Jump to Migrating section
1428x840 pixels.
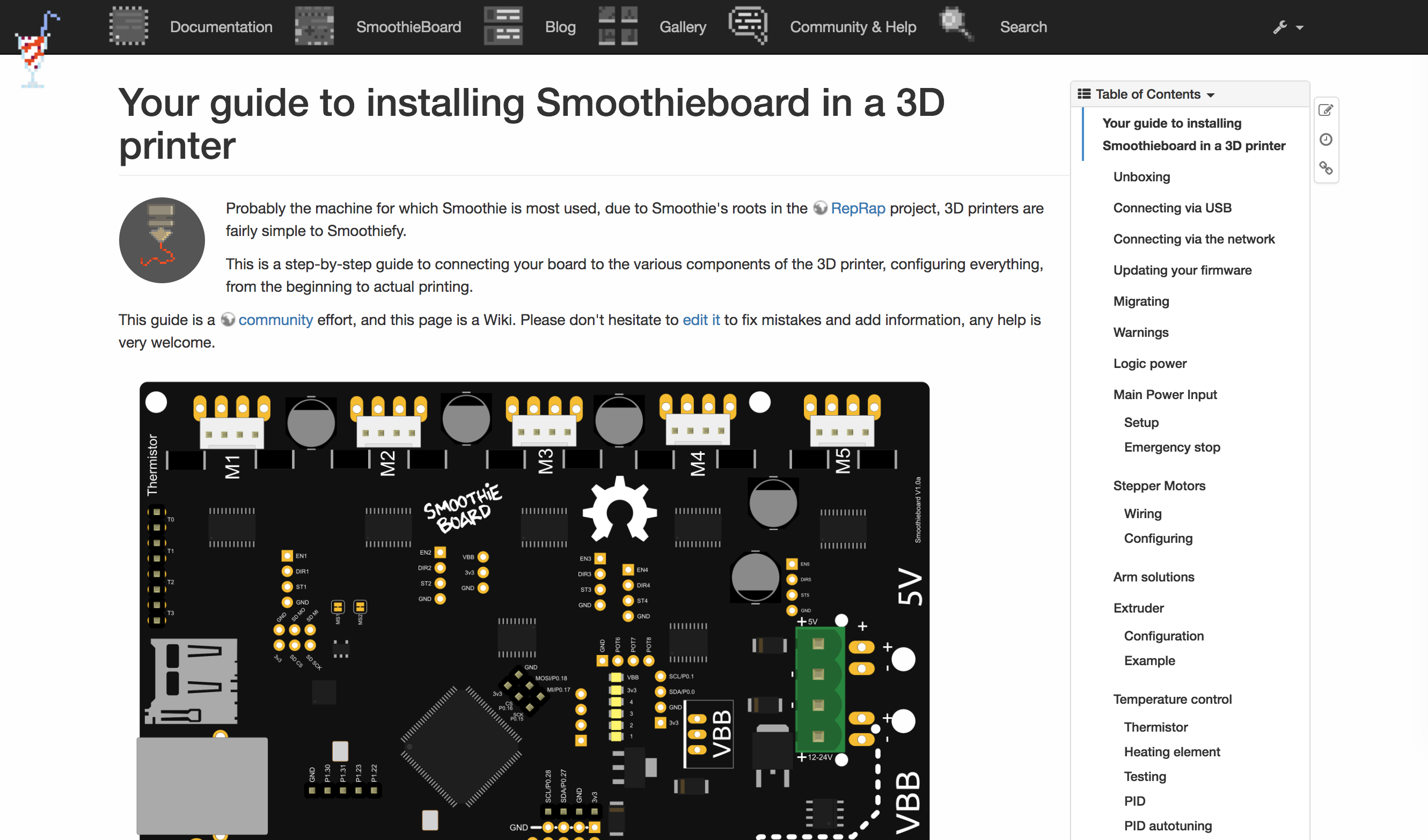point(1141,301)
